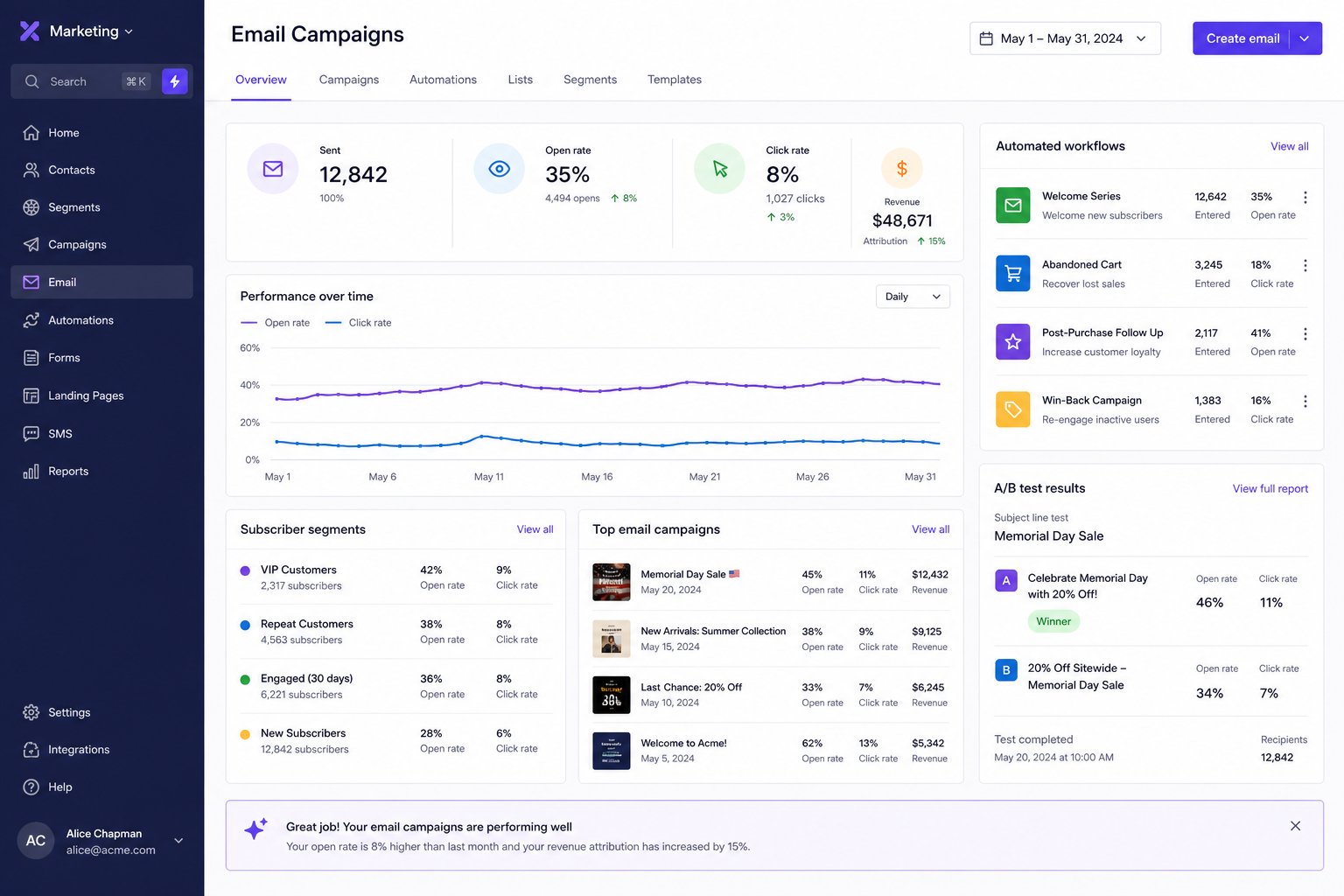Image resolution: width=1344 pixels, height=896 pixels.
Task: Click the Help question mark icon
Action: tap(31, 787)
